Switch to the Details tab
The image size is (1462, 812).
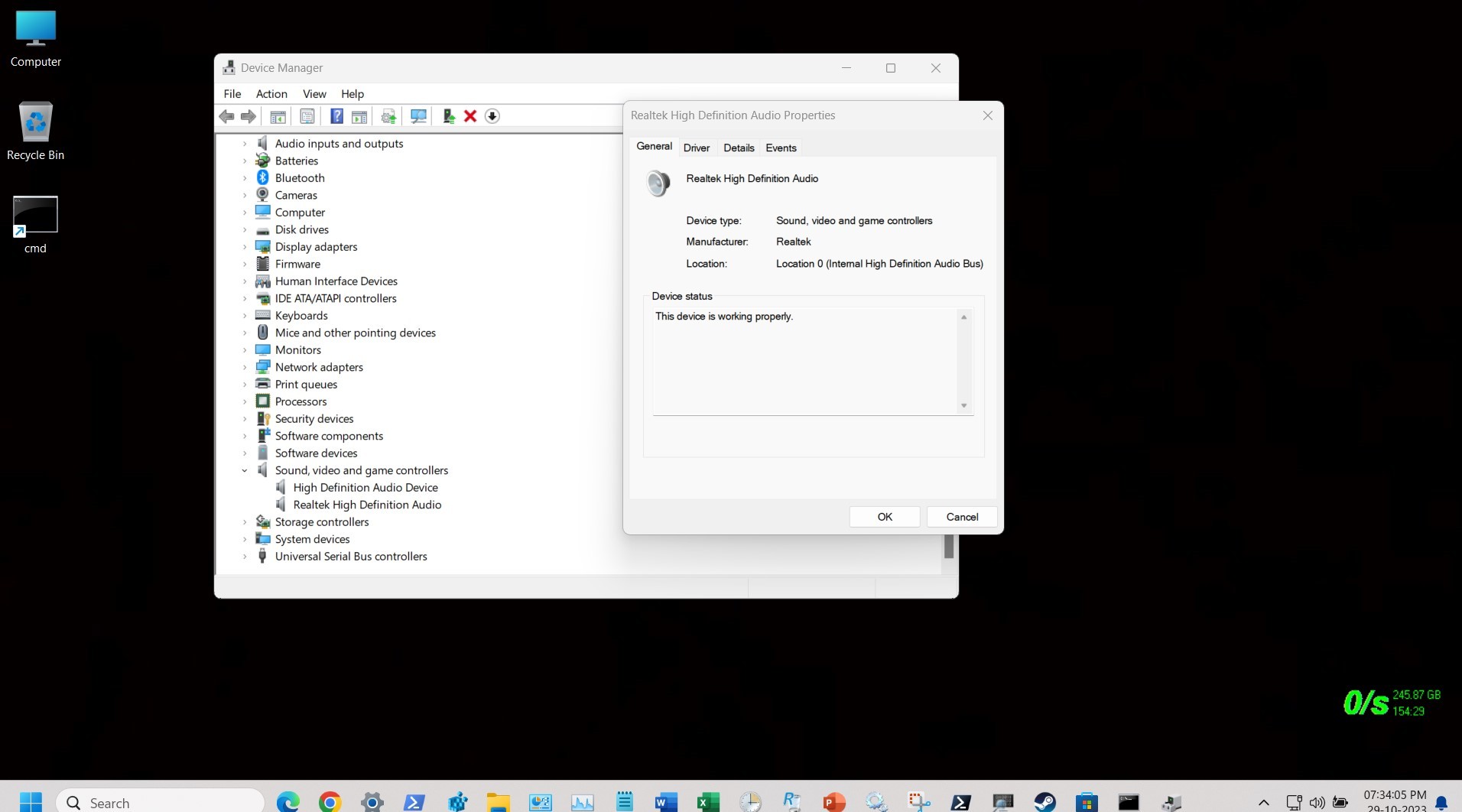click(x=739, y=148)
